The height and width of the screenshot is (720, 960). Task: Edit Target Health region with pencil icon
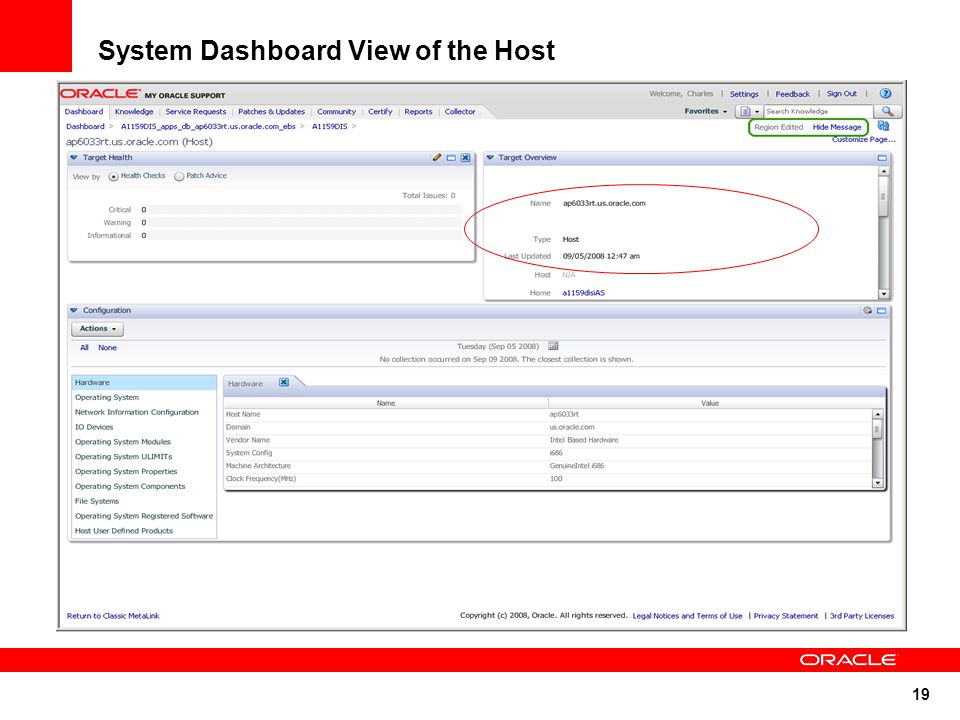(x=437, y=157)
